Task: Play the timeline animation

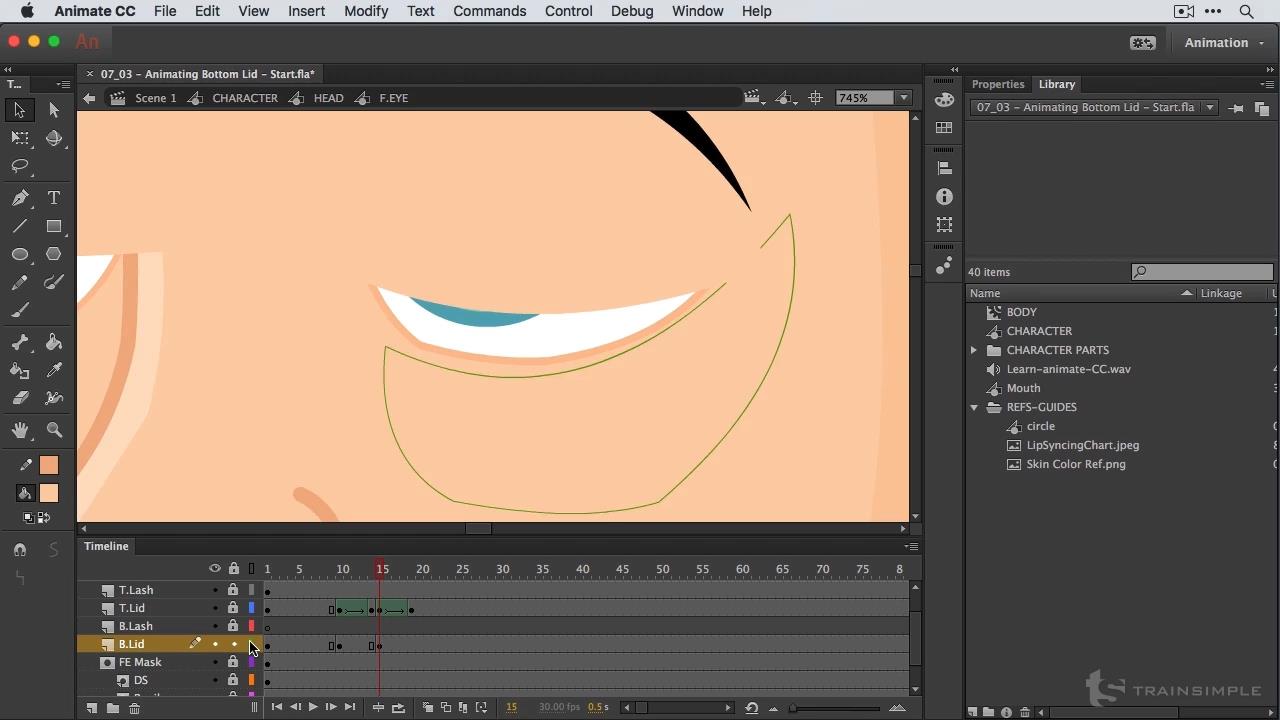Action: click(313, 707)
